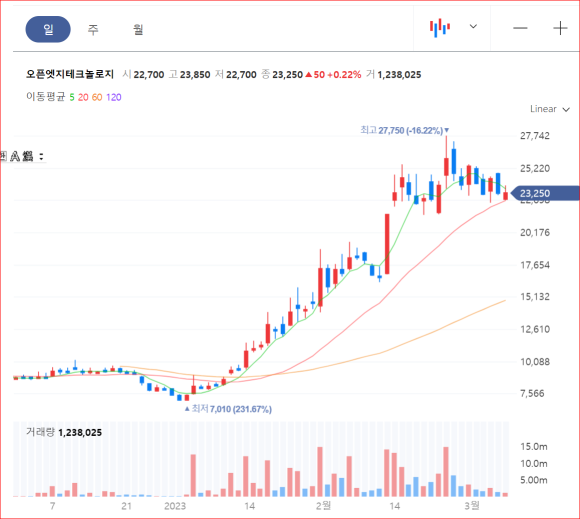Toggle the 20-day moving average
The image size is (580, 519).
click(83, 97)
